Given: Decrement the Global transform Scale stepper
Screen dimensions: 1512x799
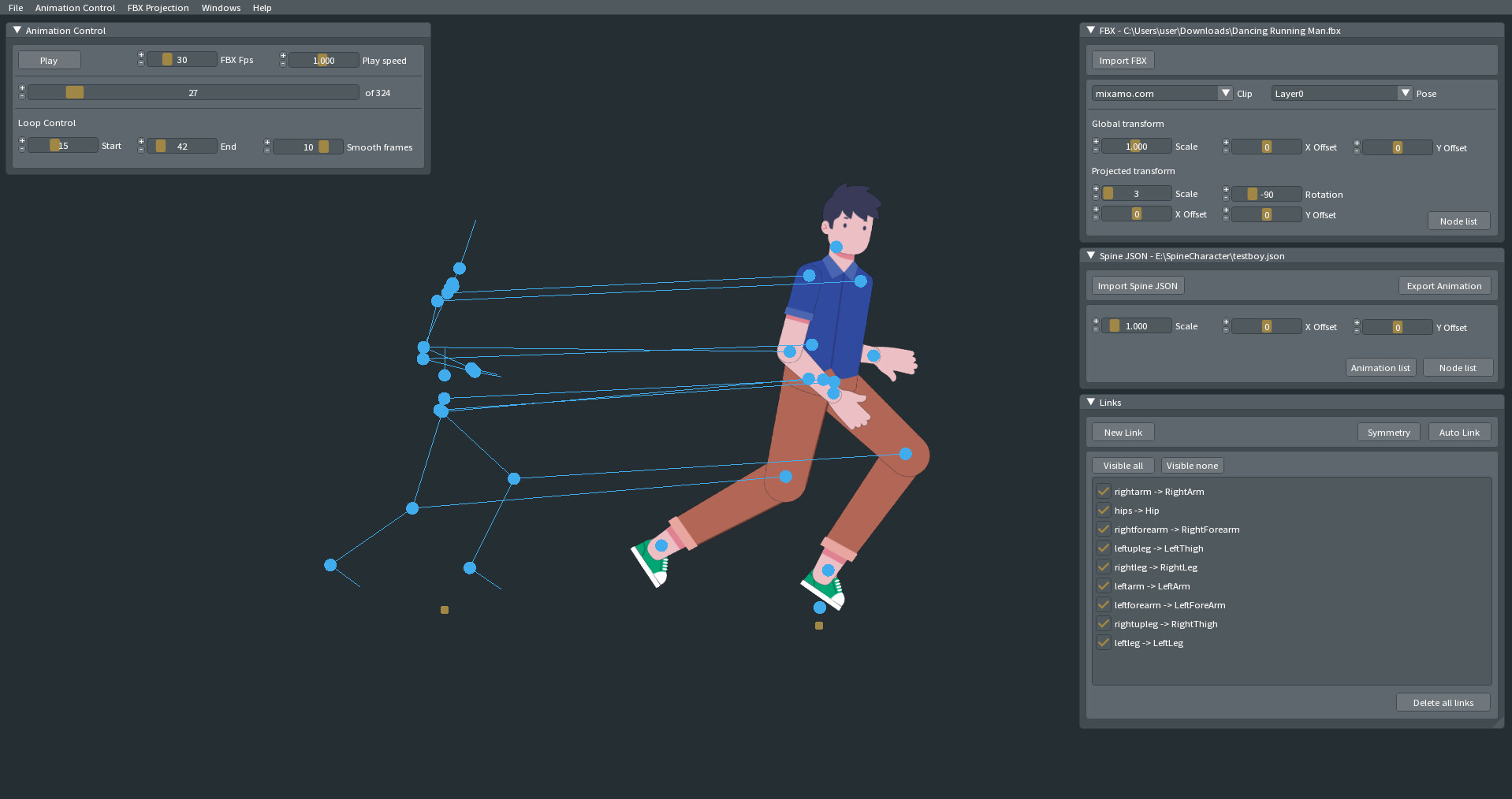Looking at the screenshot, I should (1096, 151).
